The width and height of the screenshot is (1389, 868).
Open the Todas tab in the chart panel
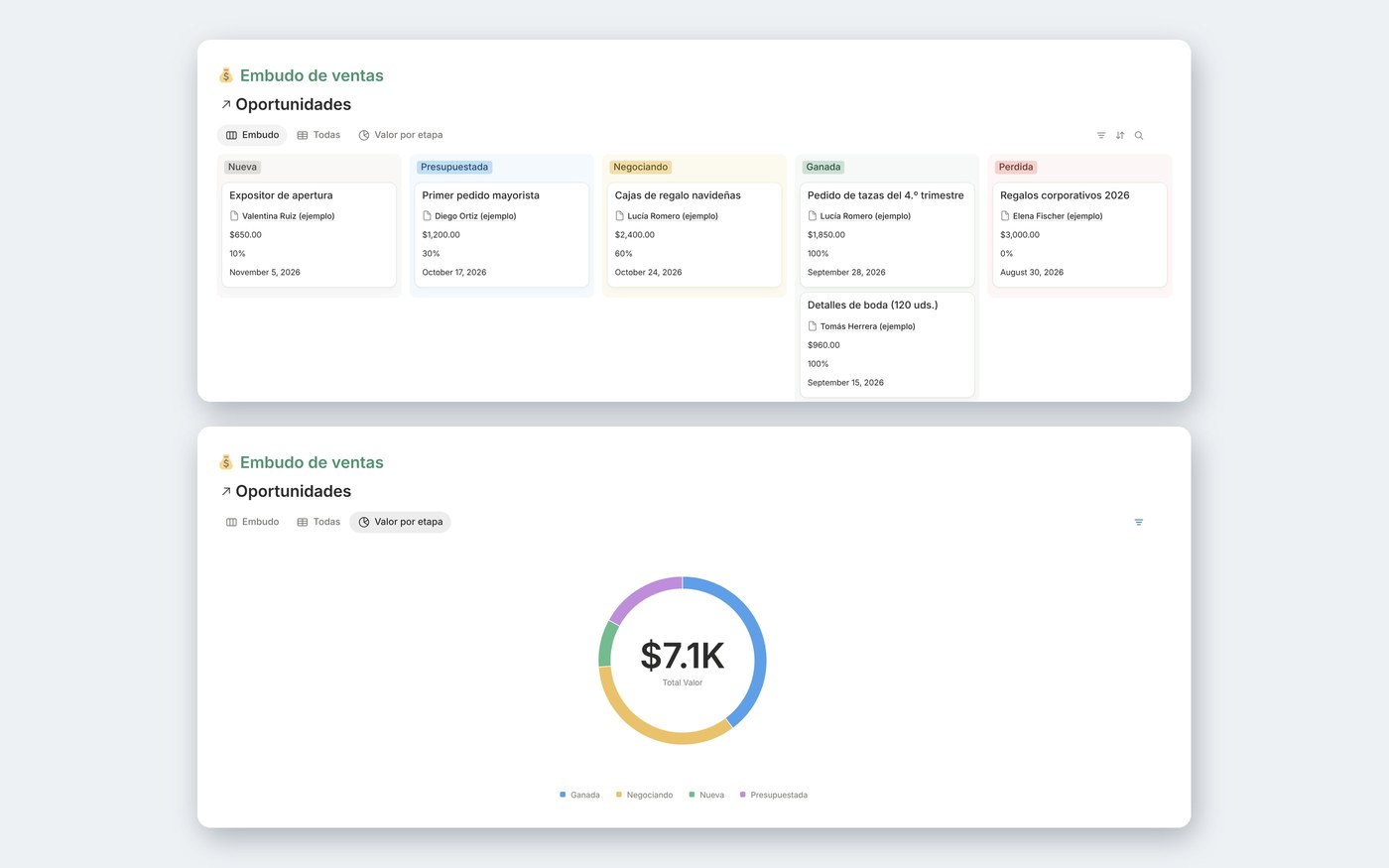(318, 522)
